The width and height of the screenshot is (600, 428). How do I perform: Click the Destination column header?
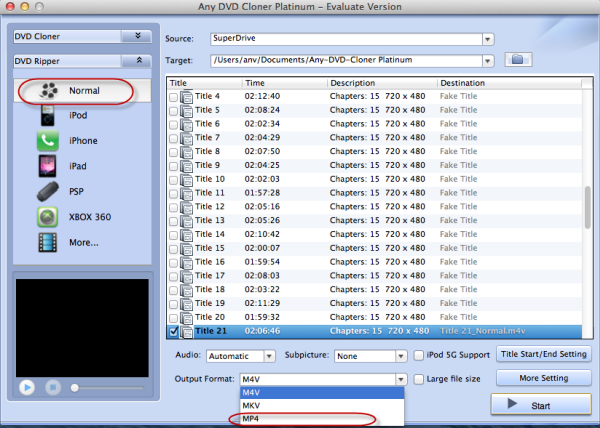click(509, 83)
